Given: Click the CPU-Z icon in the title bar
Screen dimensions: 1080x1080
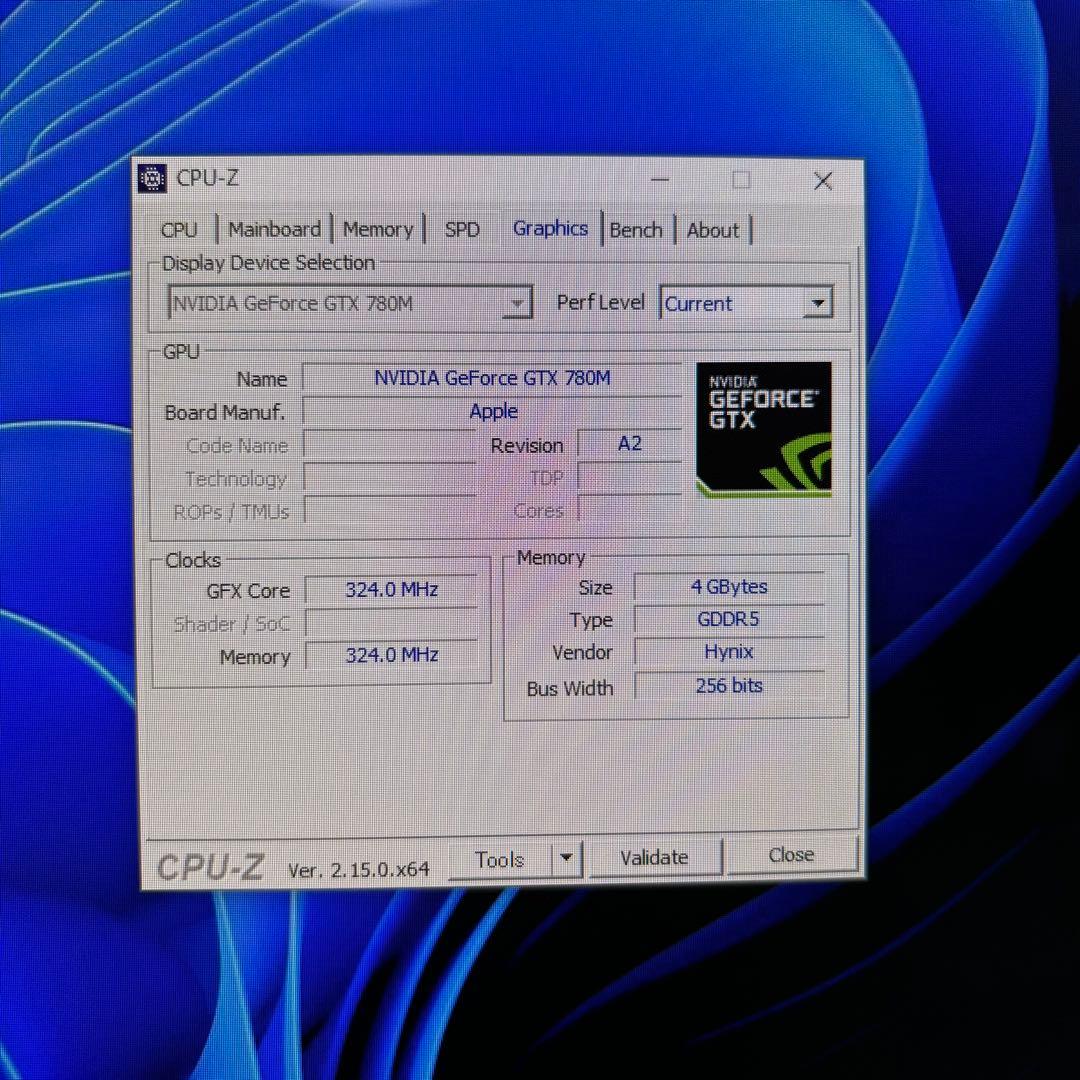Looking at the screenshot, I should pos(153,178).
